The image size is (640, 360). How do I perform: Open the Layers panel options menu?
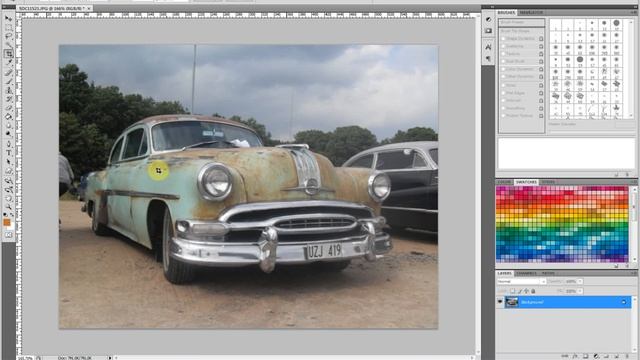tap(633, 273)
